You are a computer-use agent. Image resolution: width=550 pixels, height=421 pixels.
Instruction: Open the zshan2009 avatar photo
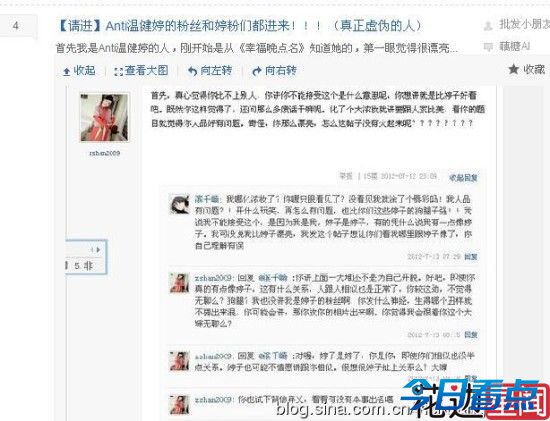click(x=104, y=118)
